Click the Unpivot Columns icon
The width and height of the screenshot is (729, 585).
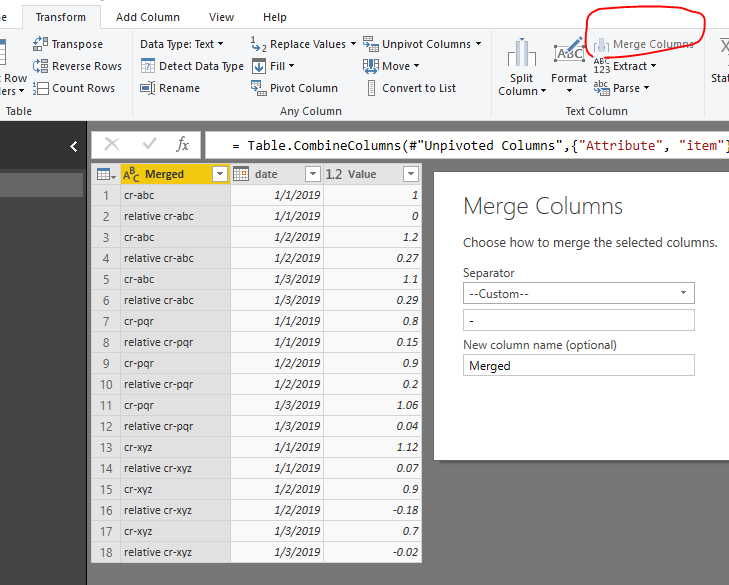pyautogui.click(x=371, y=44)
